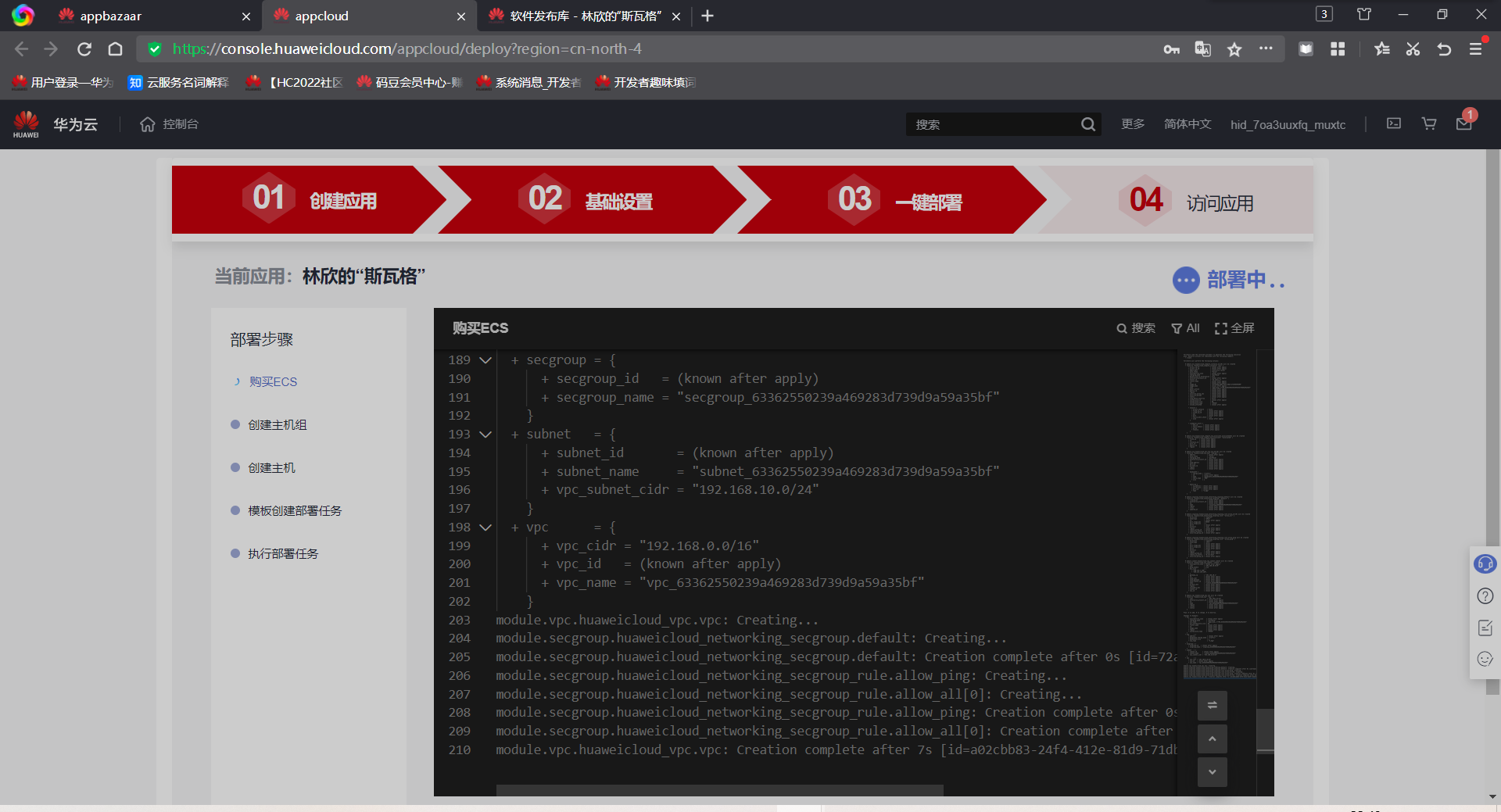
Task: Open the browser home page icon
Action: point(116,49)
